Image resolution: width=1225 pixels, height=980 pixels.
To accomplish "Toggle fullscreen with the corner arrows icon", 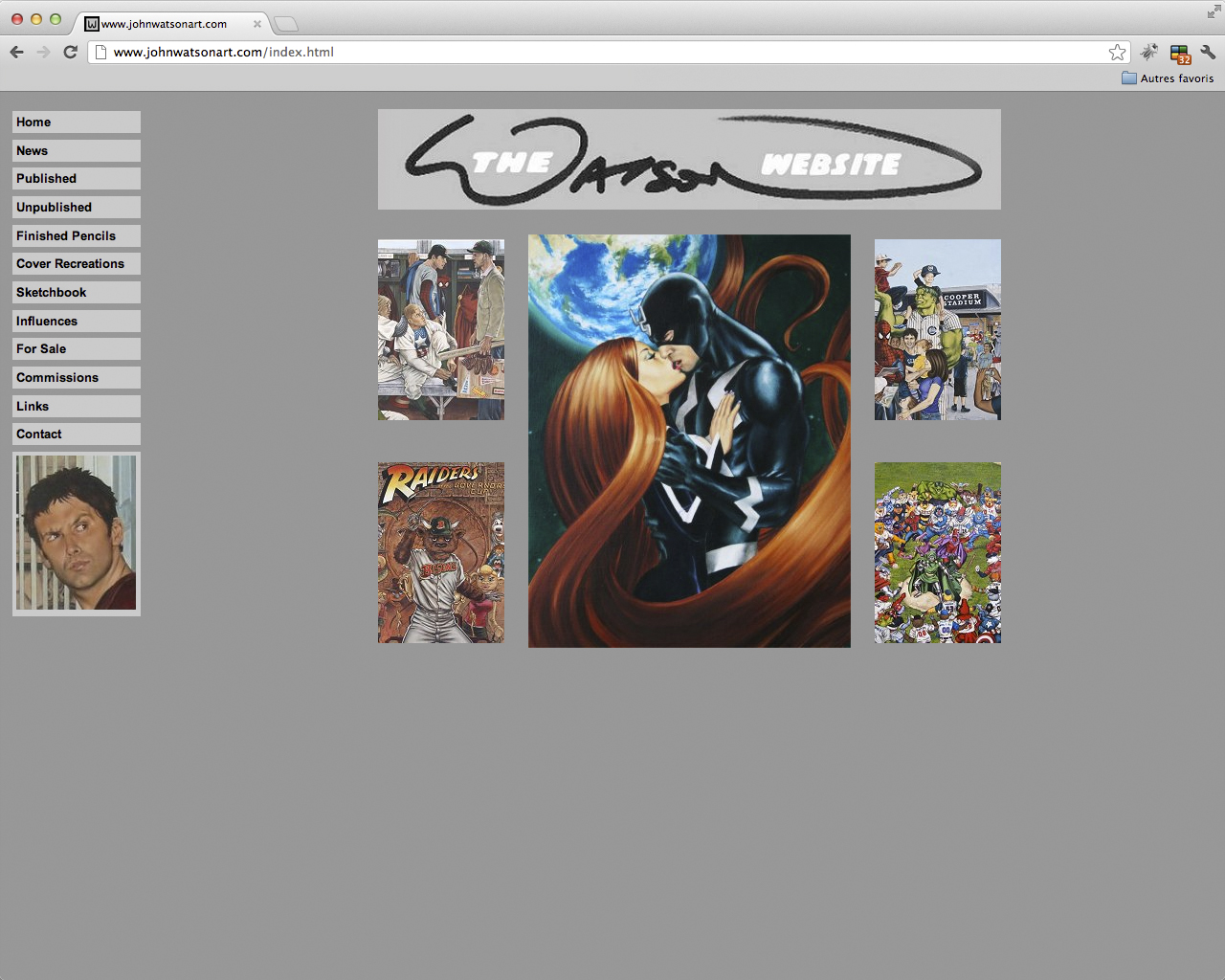I will [x=1214, y=11].
